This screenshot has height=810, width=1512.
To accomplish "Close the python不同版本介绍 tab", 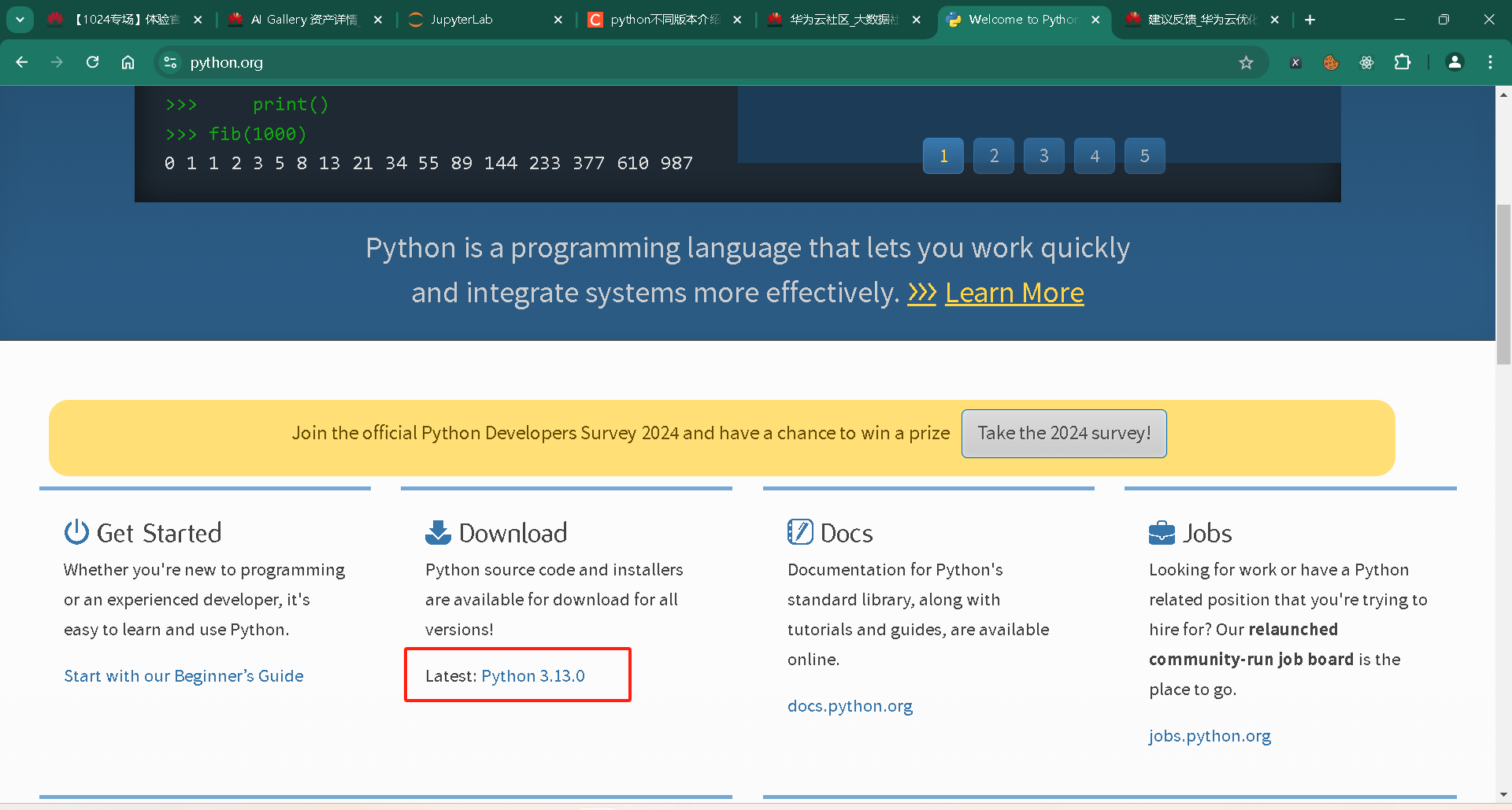I will tap(737, 20).
